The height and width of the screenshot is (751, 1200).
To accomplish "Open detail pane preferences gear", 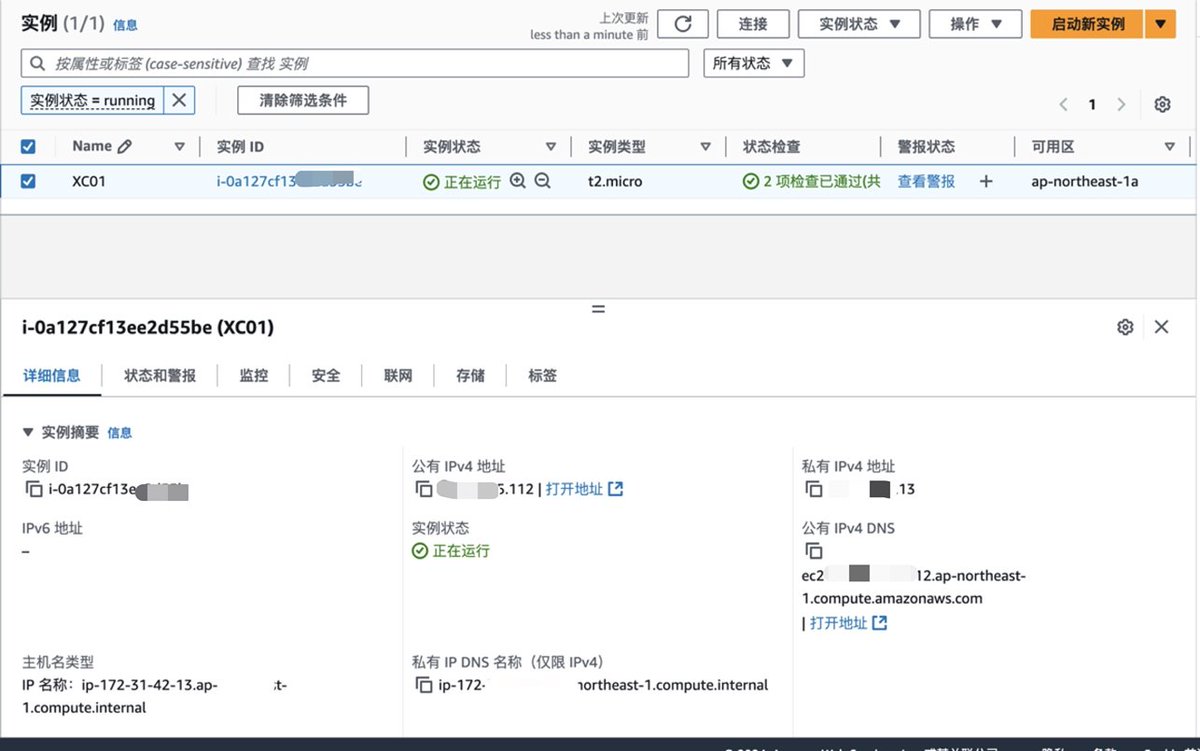I will click(x=1125, y=327).
